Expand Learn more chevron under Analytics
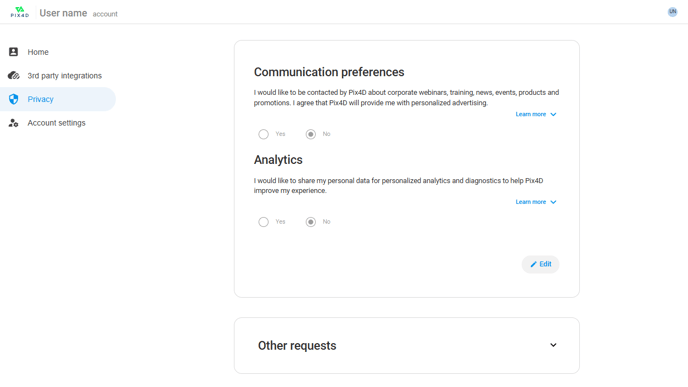The image size is (688, 387). [553, 202]
